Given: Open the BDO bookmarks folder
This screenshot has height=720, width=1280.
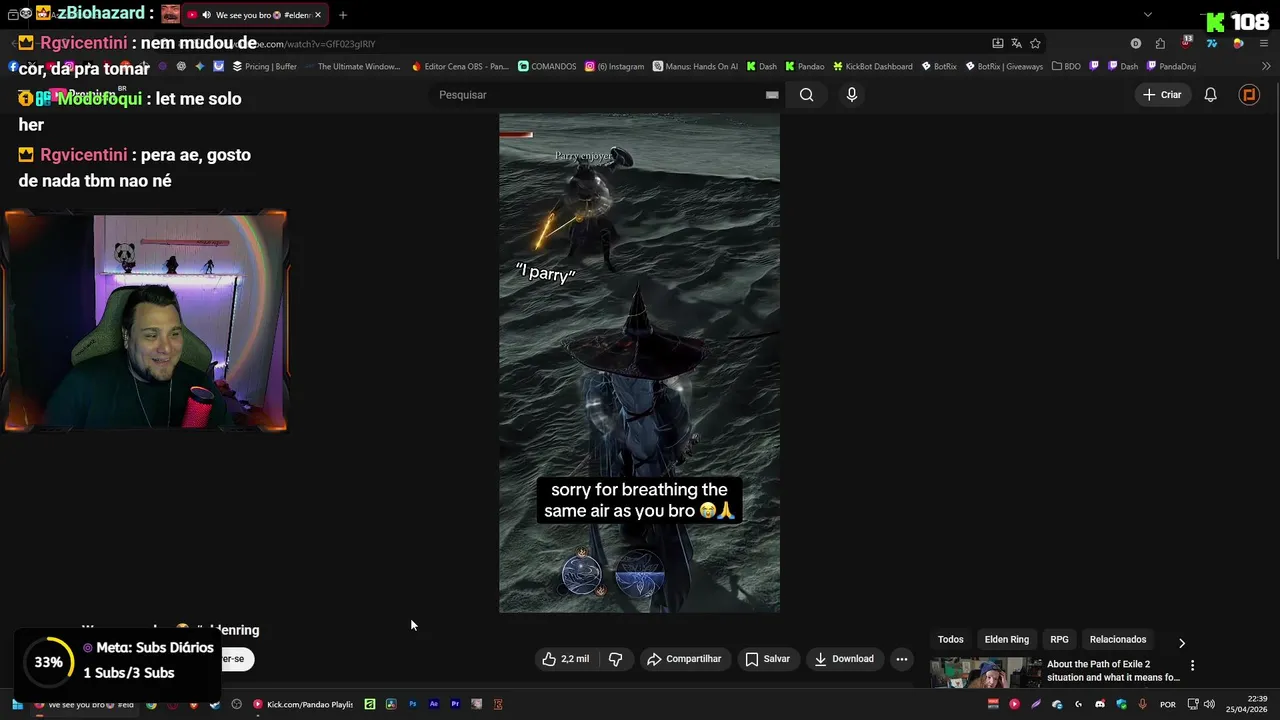Looking at the screenshot, I should (1066, 67).
